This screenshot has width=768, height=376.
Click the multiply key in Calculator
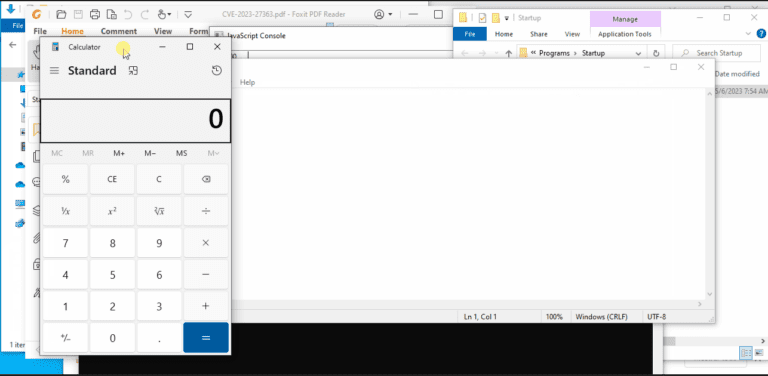click(x=206, y=243)
